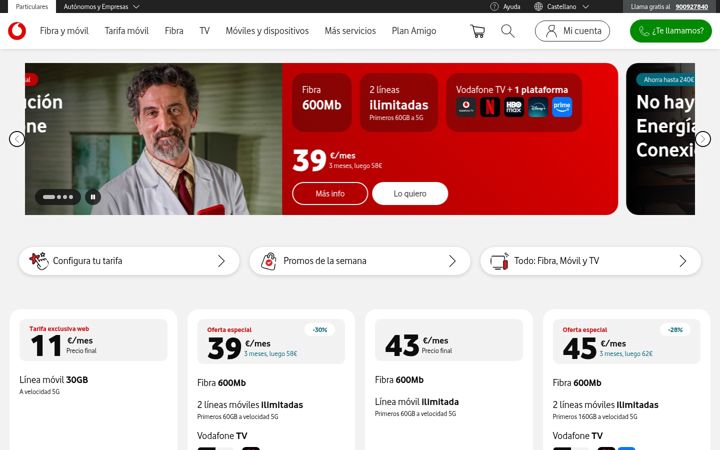Click the Ayuda link text

coord(512,6)
